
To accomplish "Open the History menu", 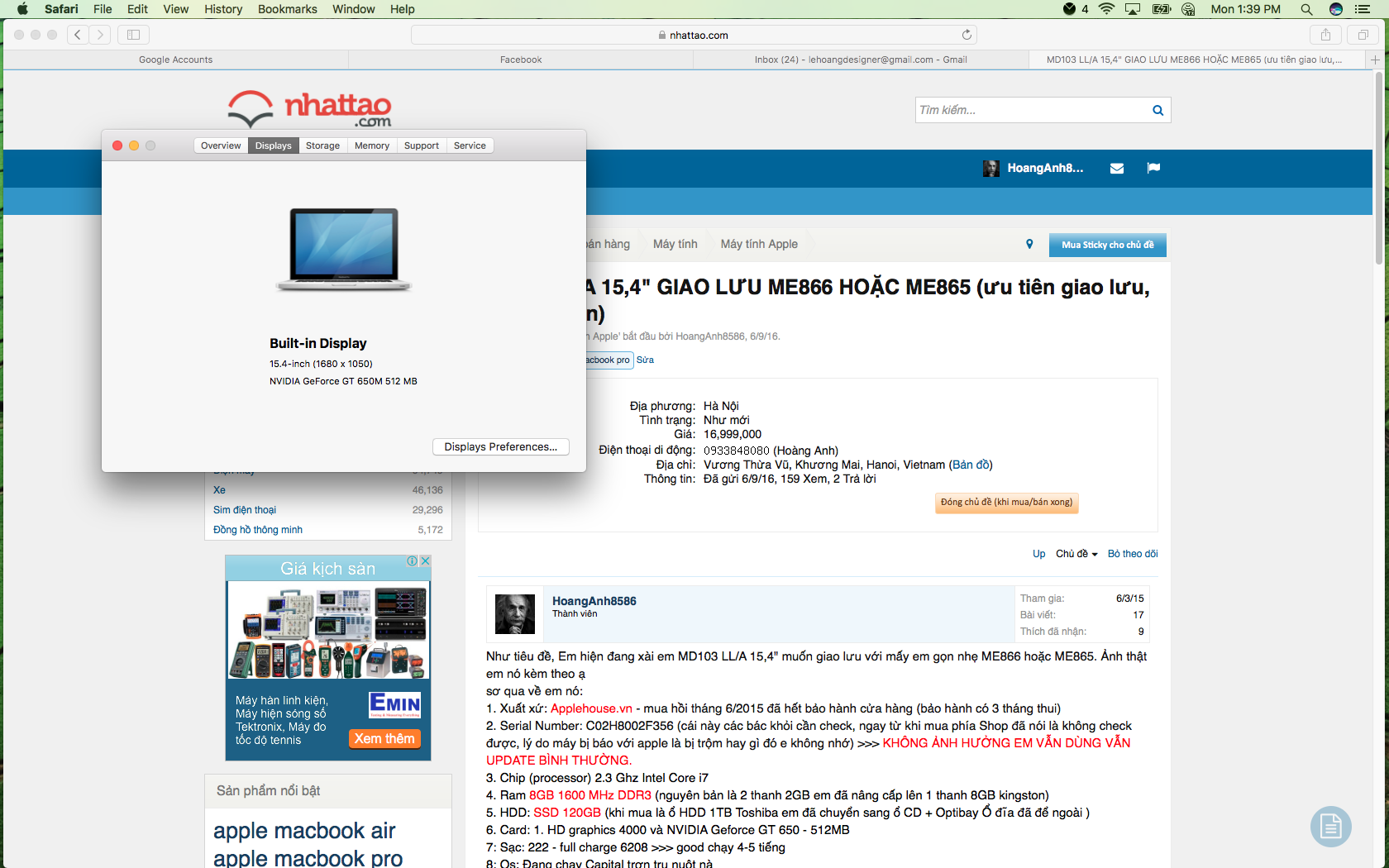I will 223,9.
